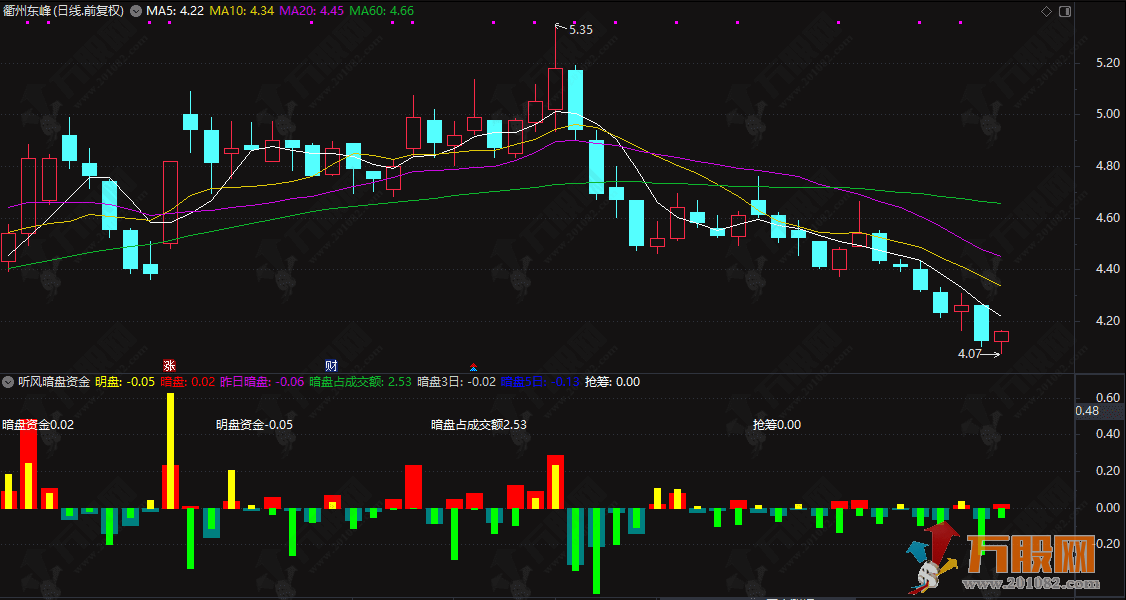Click the 0.48 value tag on axis
This screenshot has height=600, width=1126.
point(1087,411)
